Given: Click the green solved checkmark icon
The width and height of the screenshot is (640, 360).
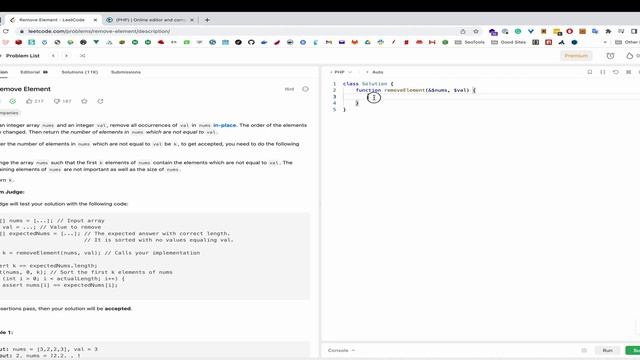Looking at the screenshot, I should pyautogui.click(x=13, y=101).
